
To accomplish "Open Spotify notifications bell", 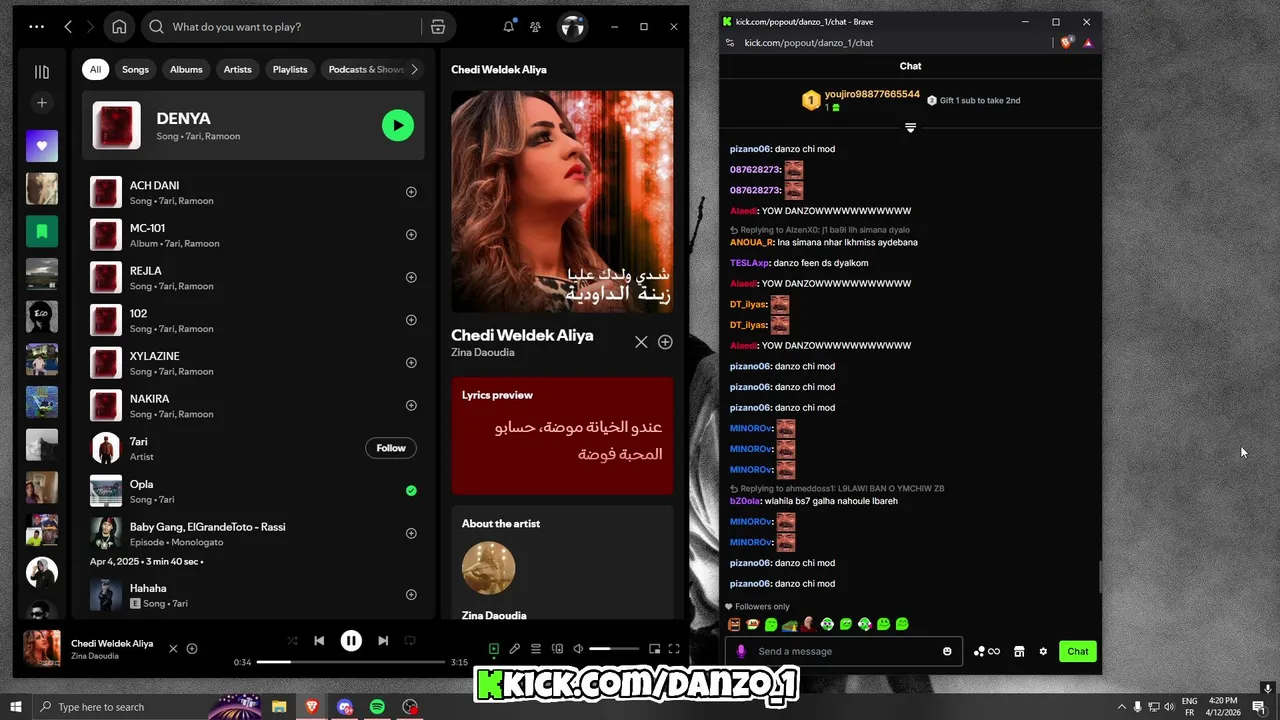I will coord(509,27).
